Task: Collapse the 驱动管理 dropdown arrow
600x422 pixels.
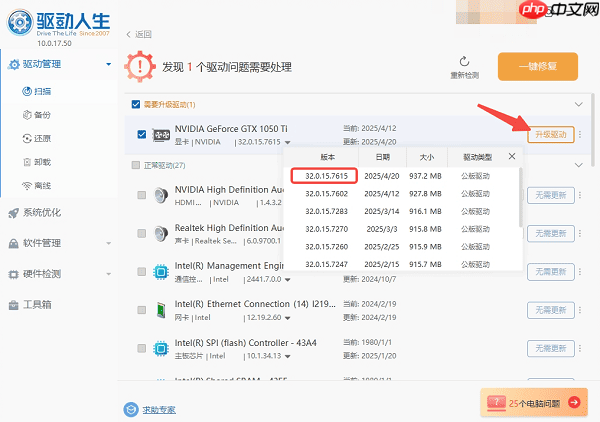Action: point(109,64)
